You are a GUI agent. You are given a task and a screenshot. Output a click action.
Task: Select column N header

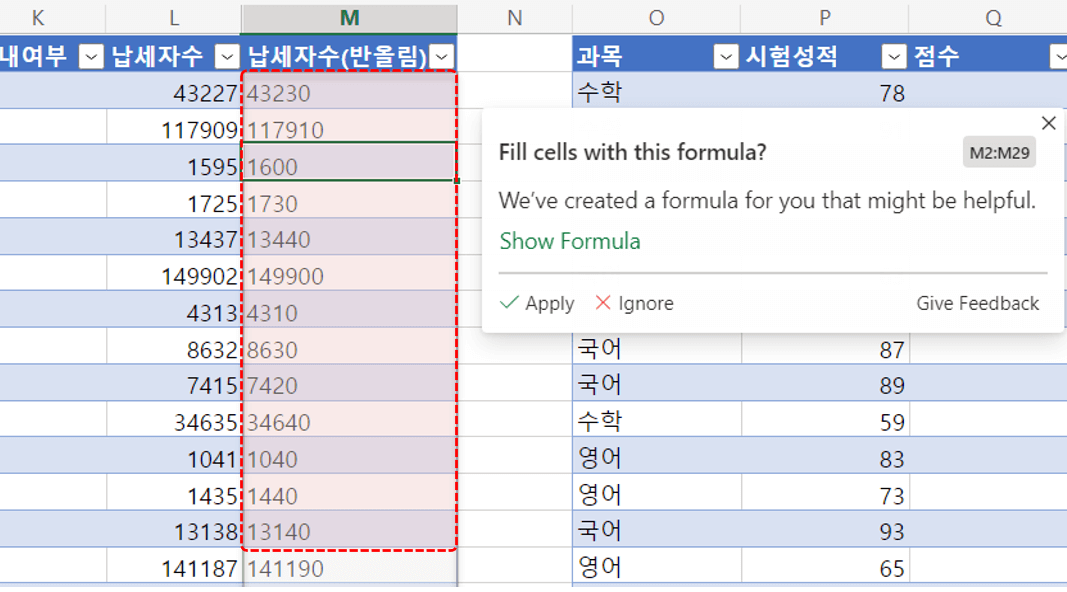click(x=514, y=18)
